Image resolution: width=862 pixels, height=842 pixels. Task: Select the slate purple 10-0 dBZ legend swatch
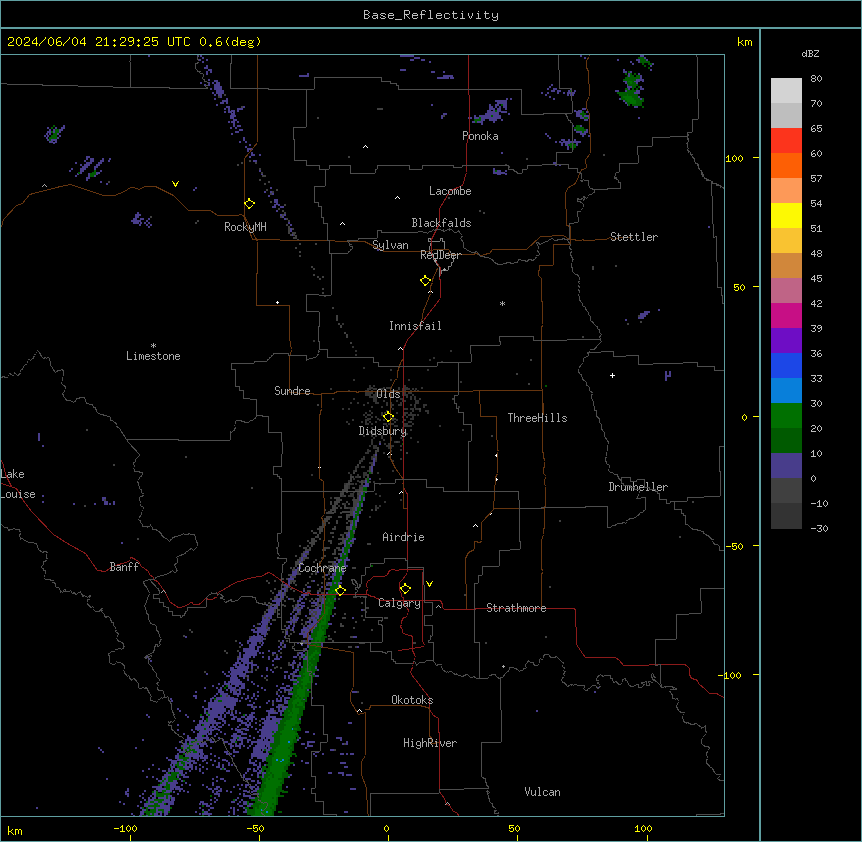click(786, 466)
